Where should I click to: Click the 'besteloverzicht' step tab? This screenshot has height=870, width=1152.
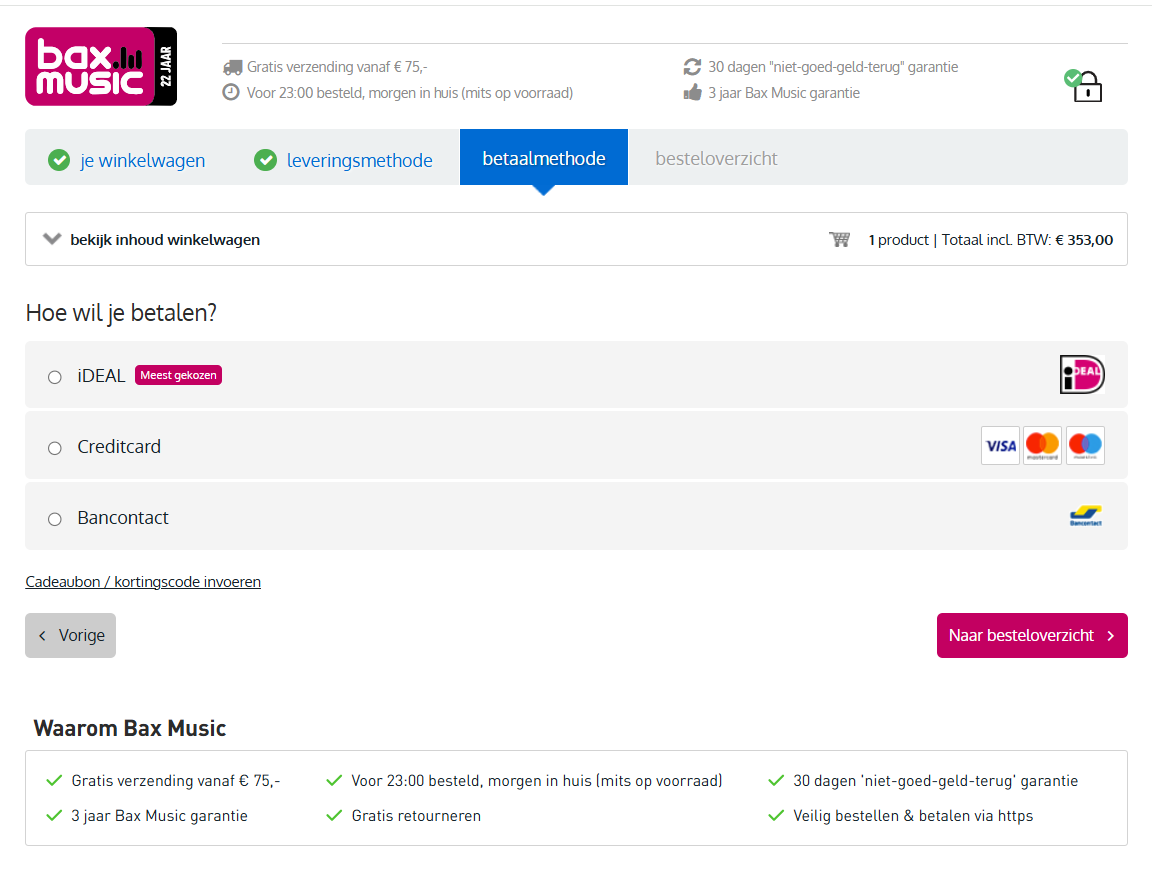(x=716, y=159)
